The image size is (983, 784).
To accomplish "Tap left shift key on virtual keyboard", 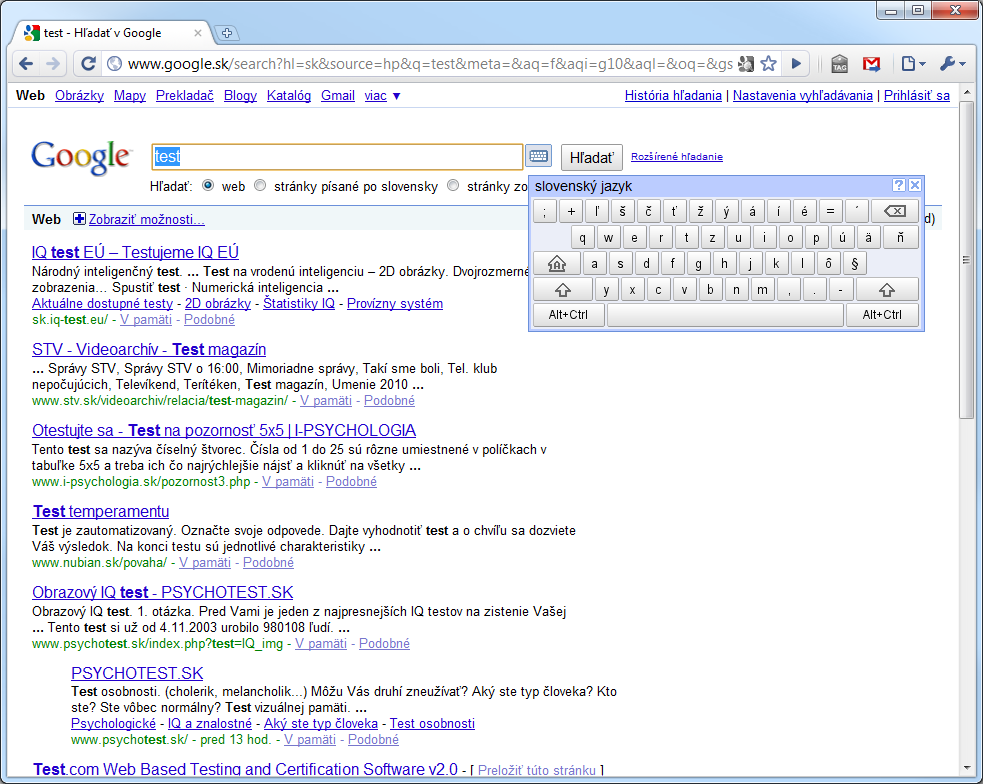I will point(562,290).
